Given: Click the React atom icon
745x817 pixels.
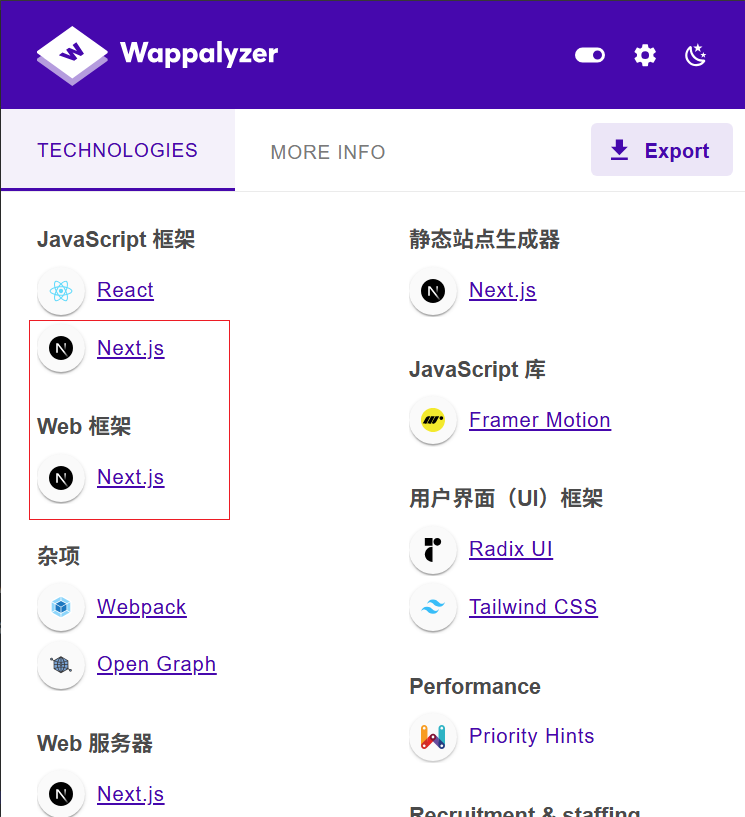Looking at the screenshot, I should [x=61, y=291].
